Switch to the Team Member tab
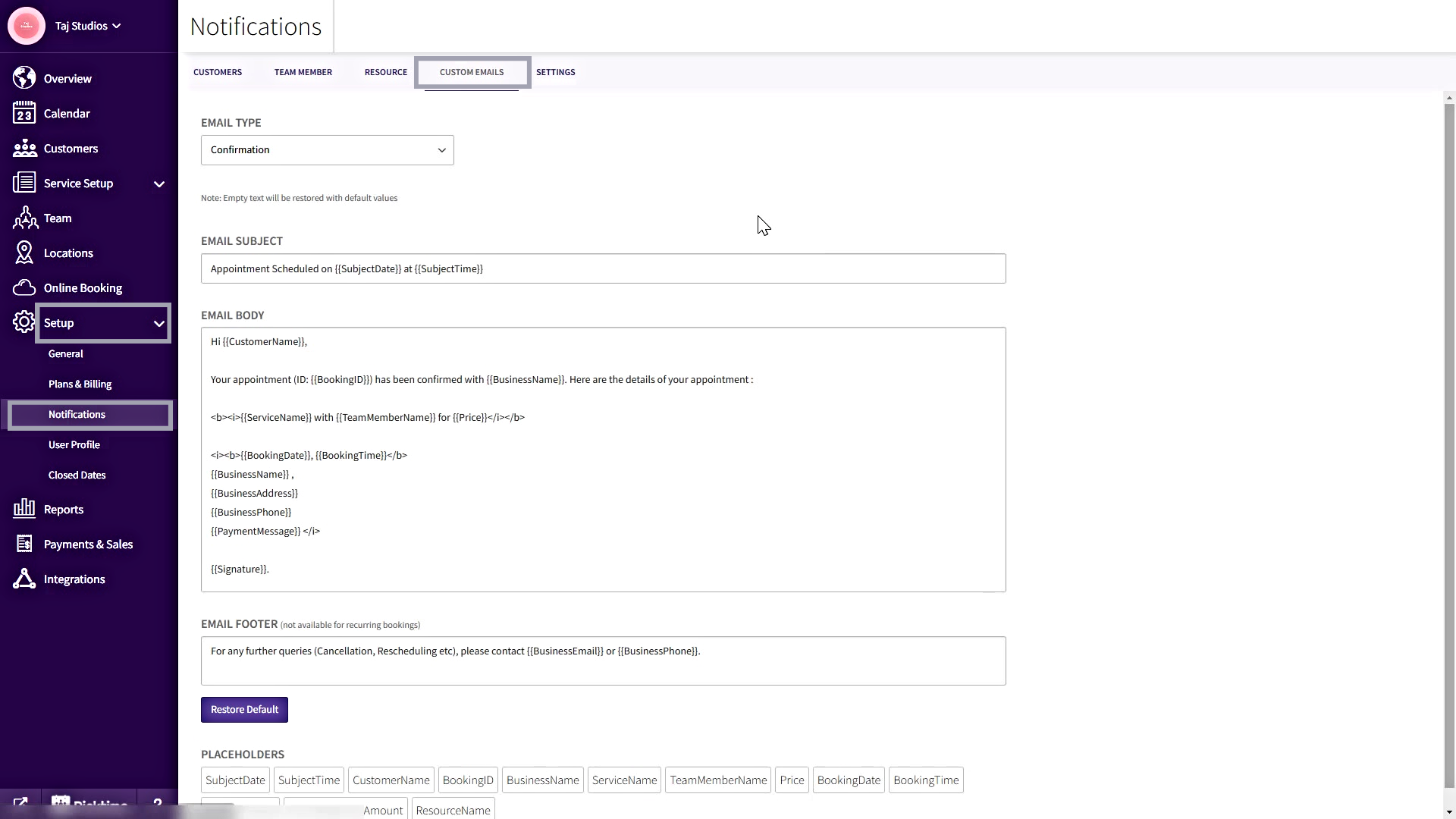The image size is (1456, 819). (303, 72)
